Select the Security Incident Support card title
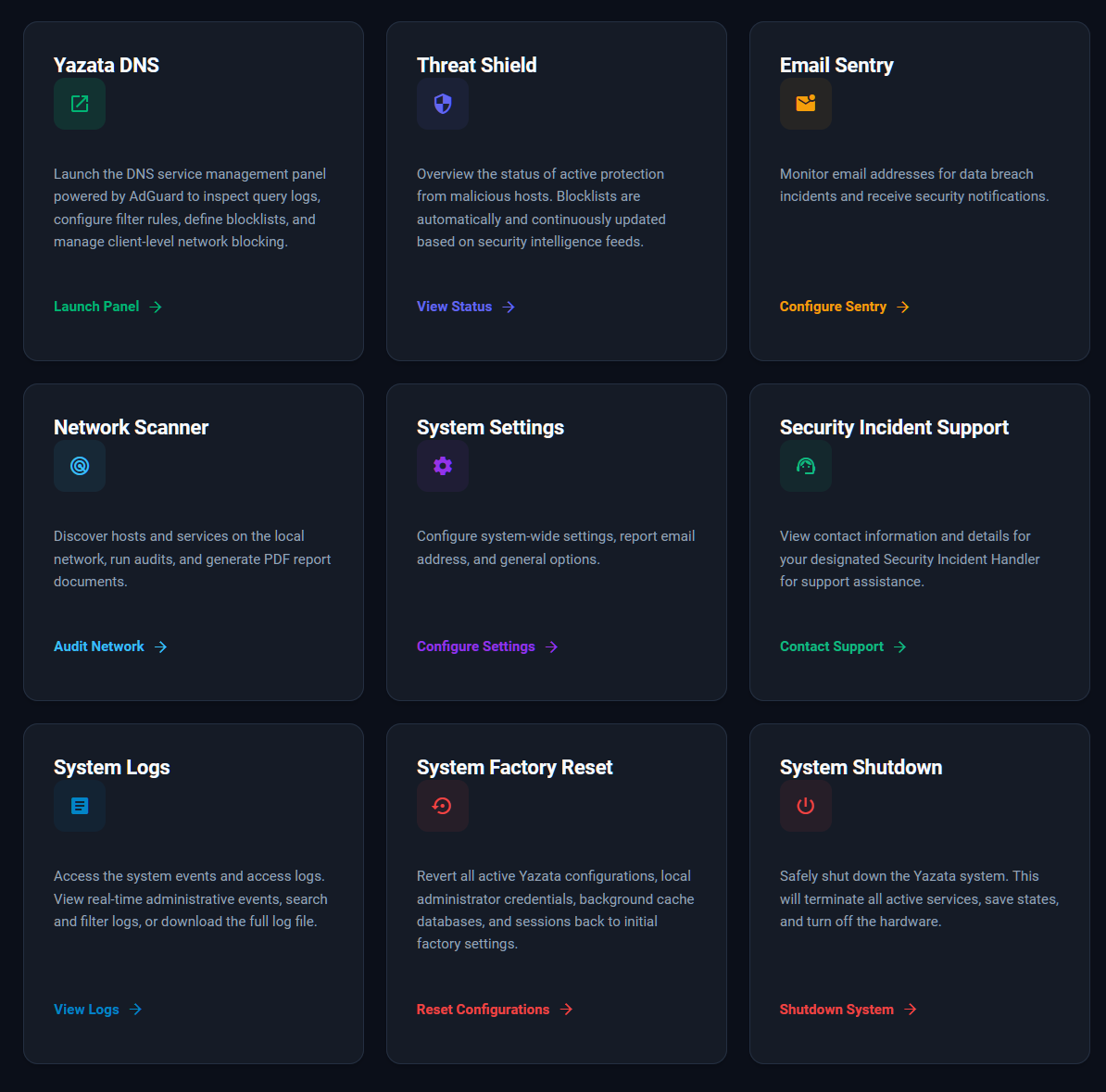This screenshot has height=1092, width=1106. click(895, 428)
